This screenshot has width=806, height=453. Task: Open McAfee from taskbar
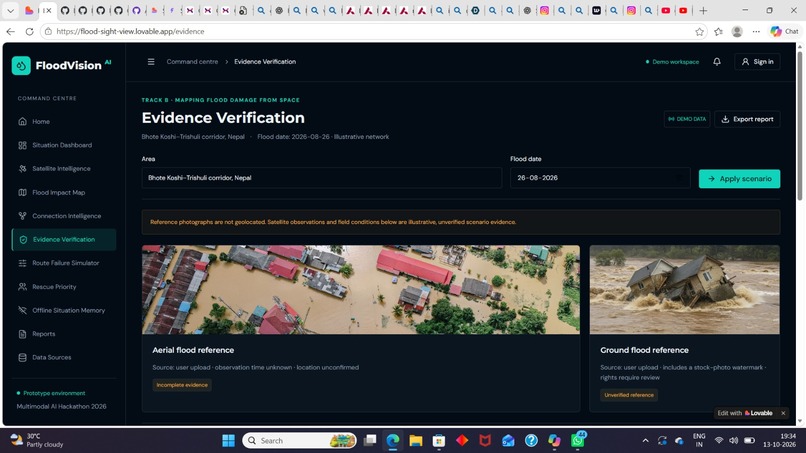pos(485,441)
